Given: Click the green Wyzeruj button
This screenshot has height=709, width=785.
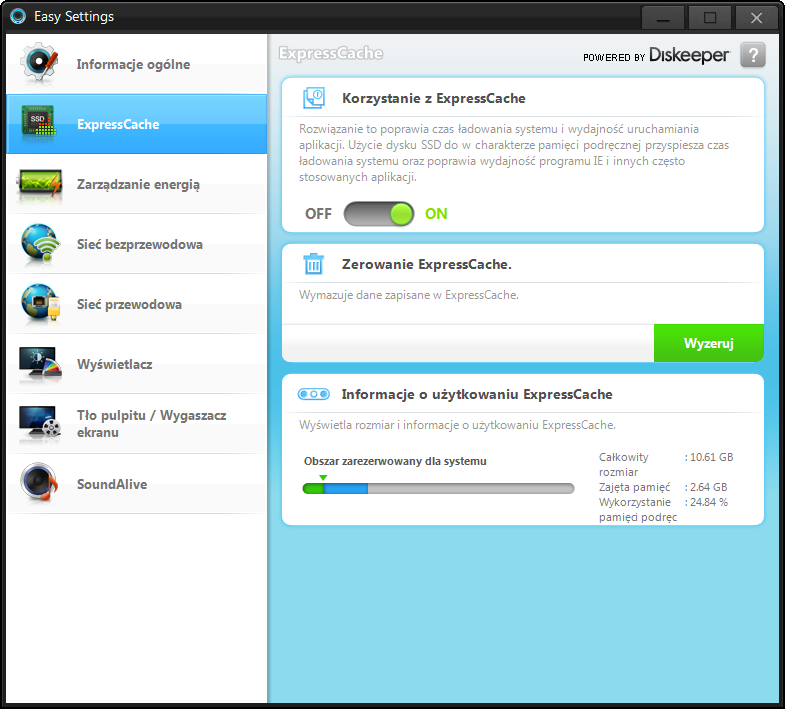Looking at the screenshot, I should point(709,343).
